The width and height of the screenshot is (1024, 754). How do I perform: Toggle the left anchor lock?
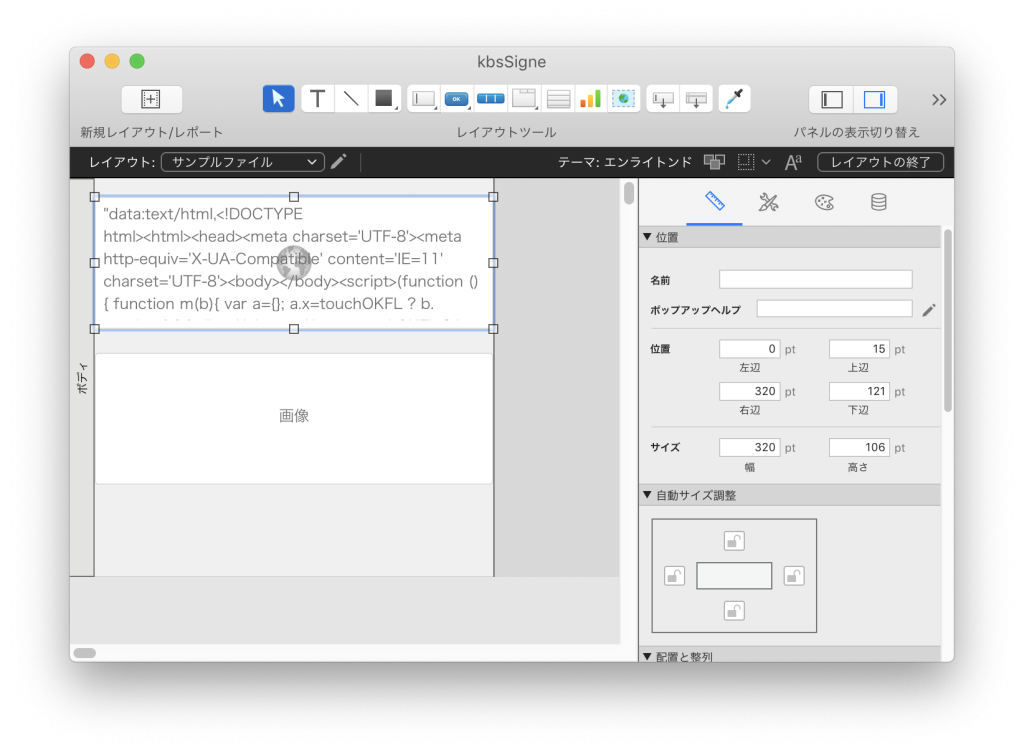point(675,576)
